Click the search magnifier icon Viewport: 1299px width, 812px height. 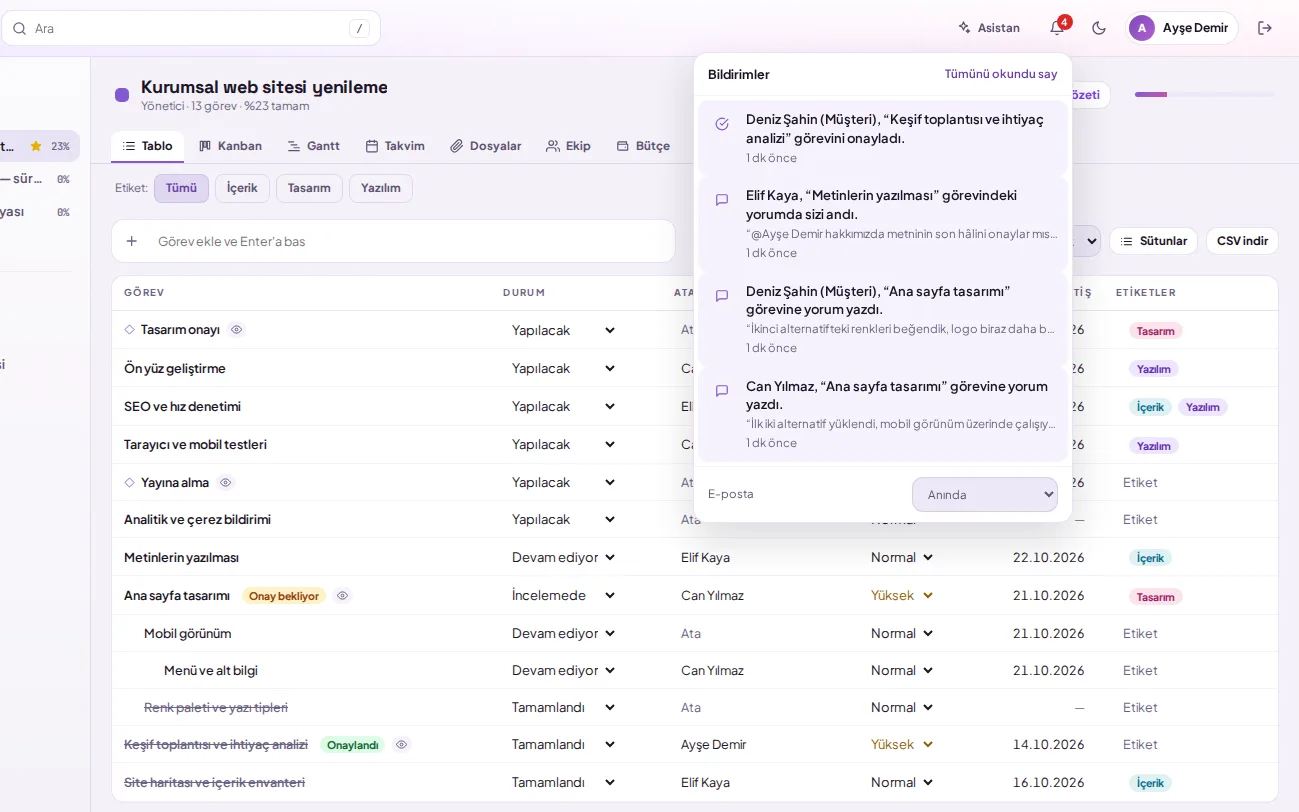pos(20,28)
